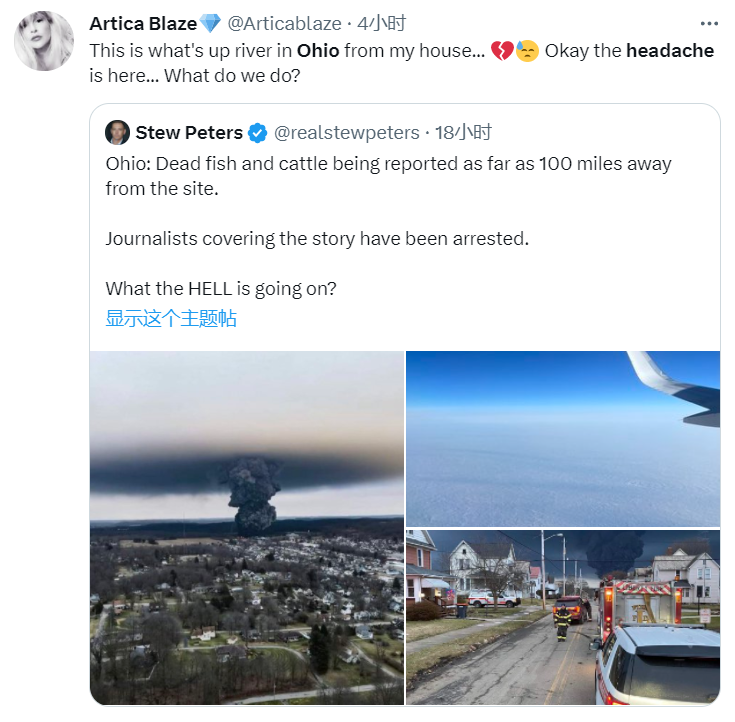
Task: Open the smoke plume aerial photo
Action: tap(247, 527)
